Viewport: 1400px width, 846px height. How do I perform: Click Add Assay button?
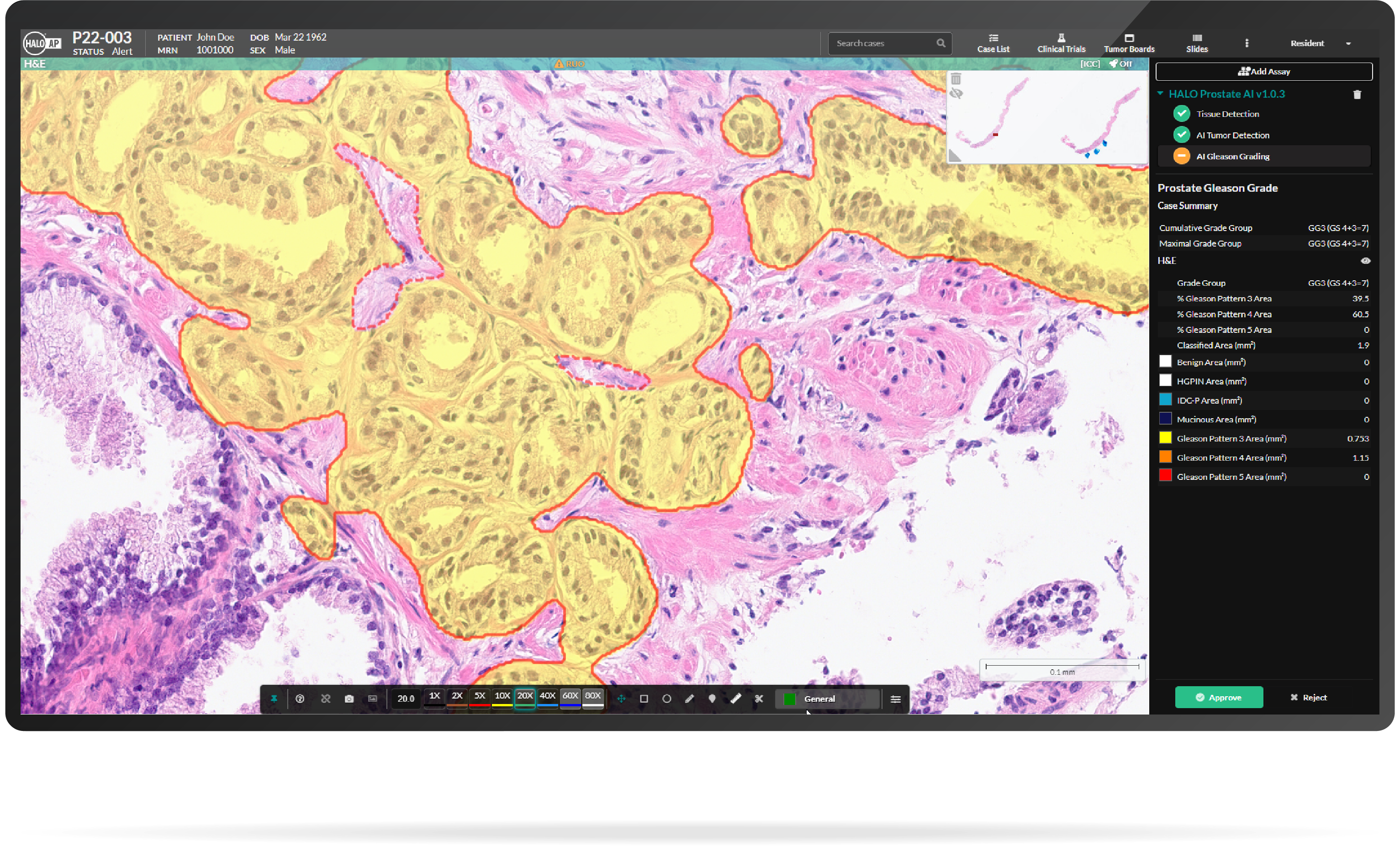pyautogui.click(x=1264, y=72)
